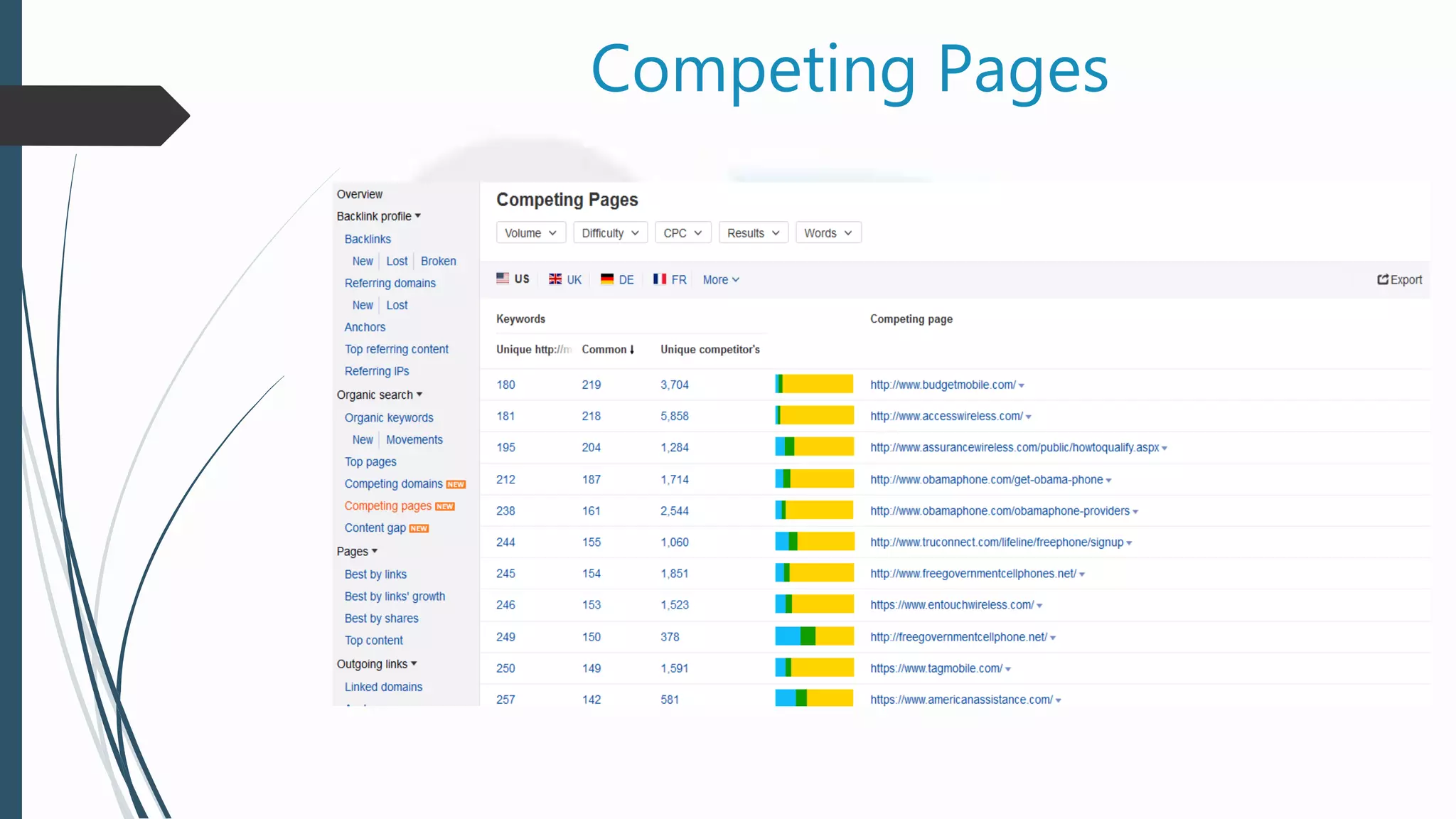The height and width of the screenshot is (819, 1456).
Task: Expand tagmobile.com URL dropdown arrow
Action: pyautogui.click(x=1008, y=669)
